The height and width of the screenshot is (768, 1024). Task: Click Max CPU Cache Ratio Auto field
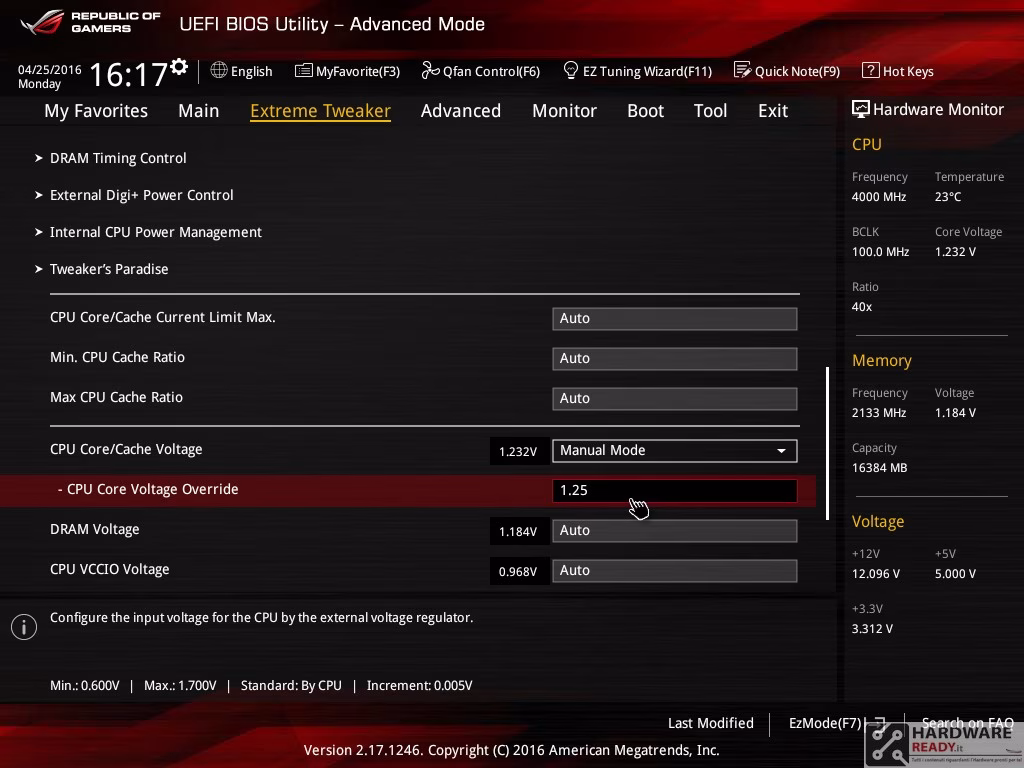tap(675, 398)
